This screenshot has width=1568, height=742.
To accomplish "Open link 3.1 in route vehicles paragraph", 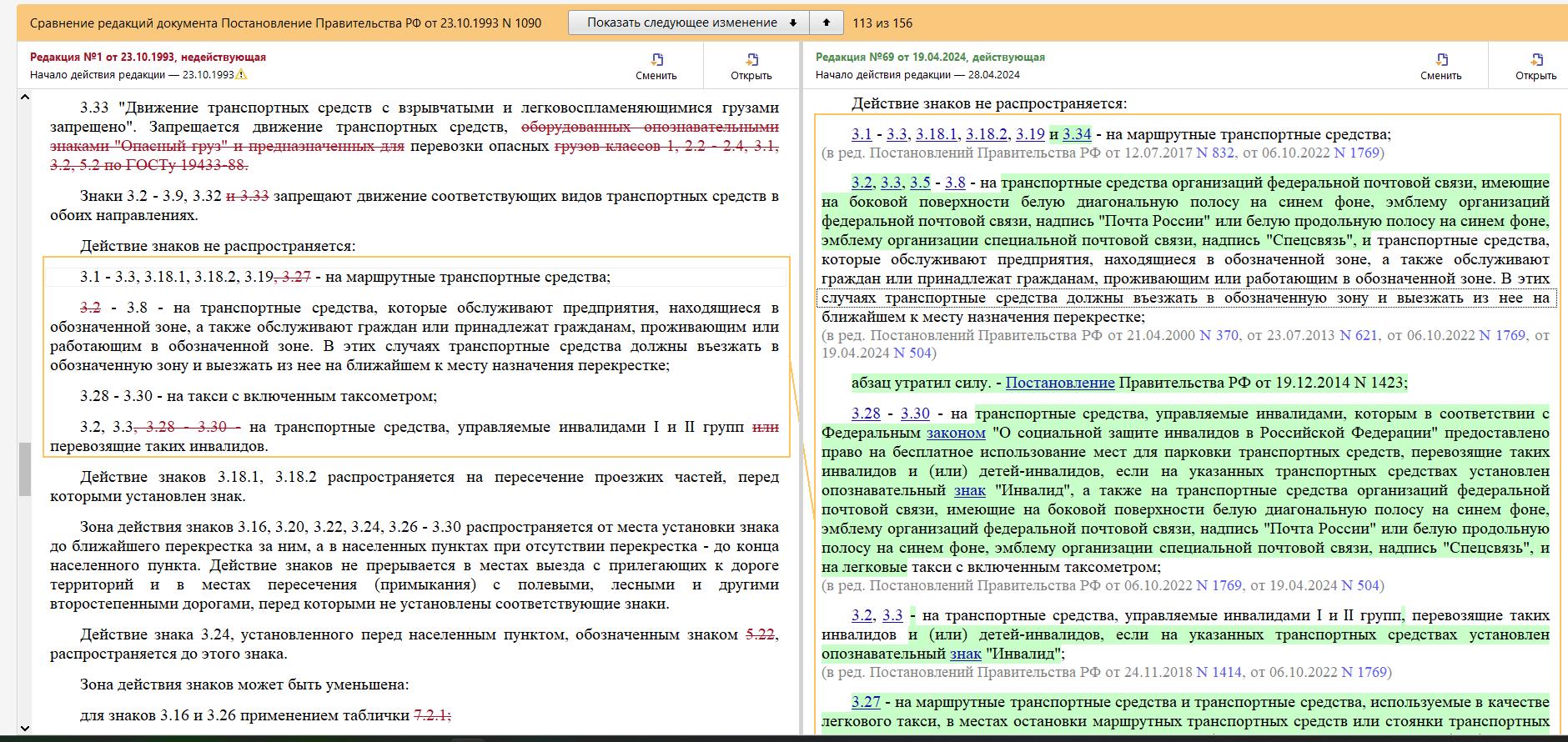I will (862, 134).
